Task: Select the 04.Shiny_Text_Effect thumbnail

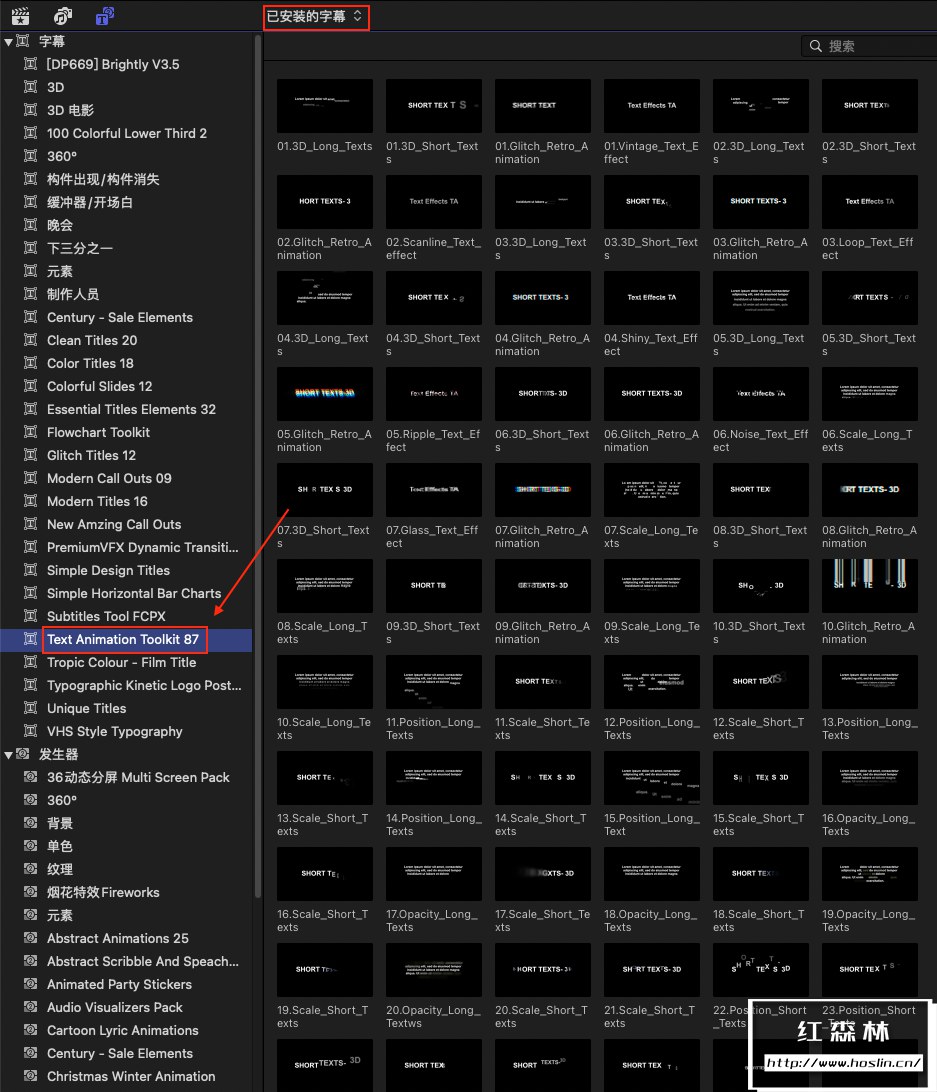Action: point(651,297)
